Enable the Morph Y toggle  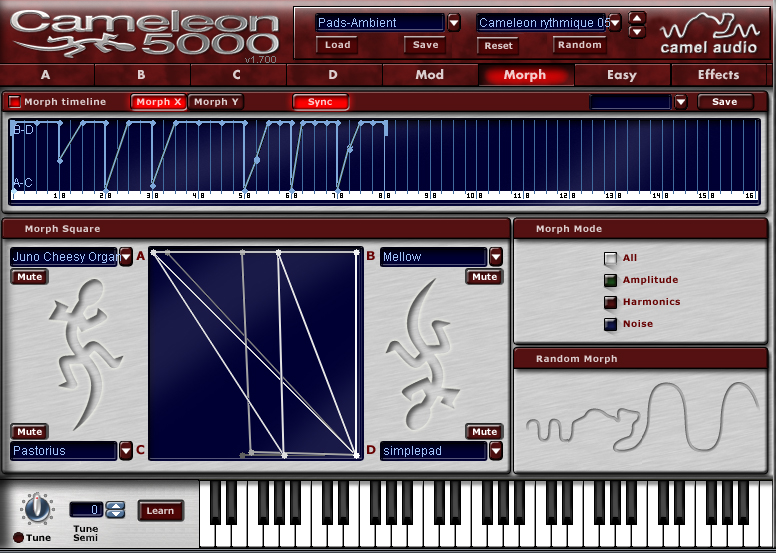pos(216,102)
